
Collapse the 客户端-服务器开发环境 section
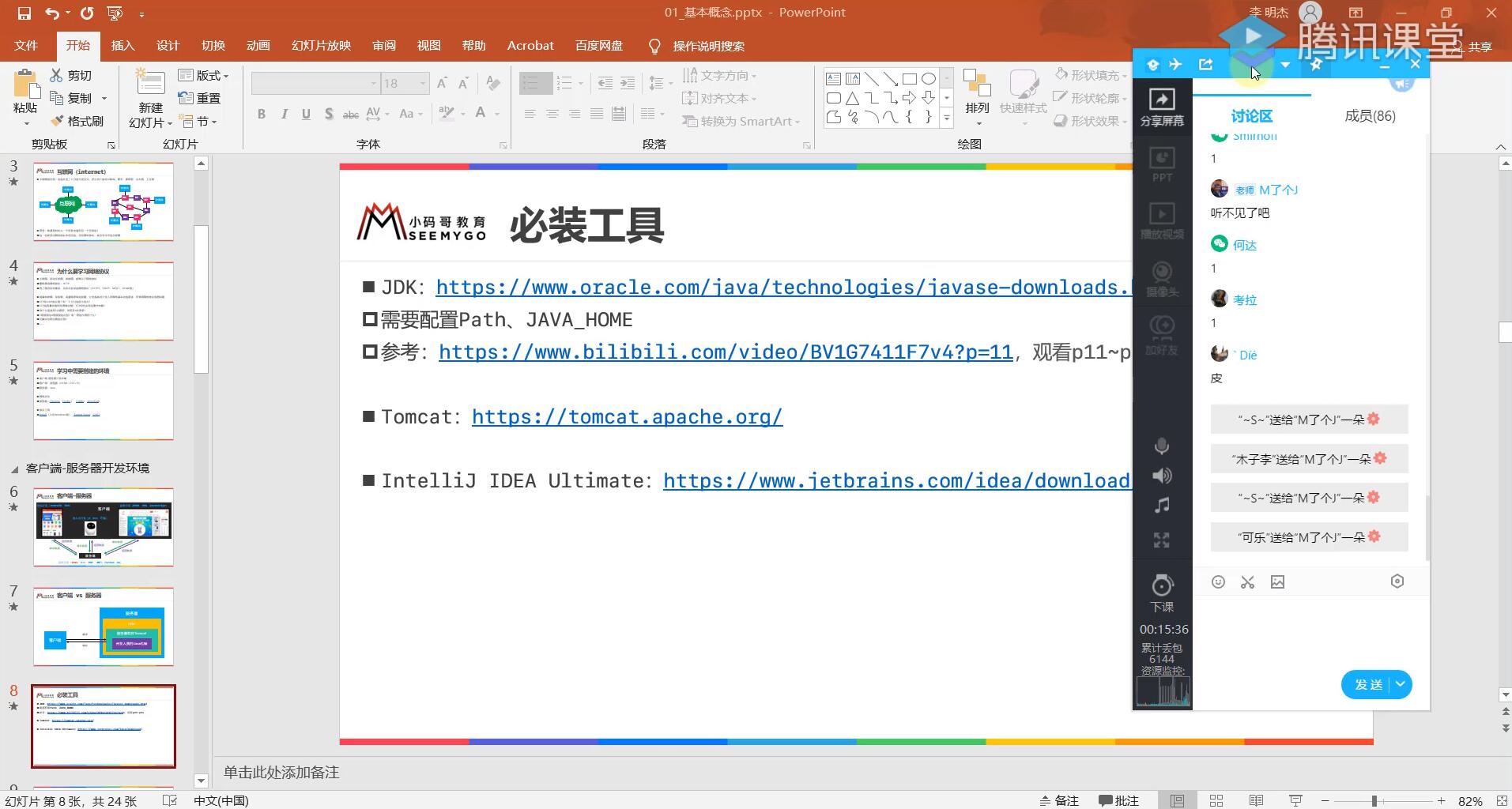click(14, 468)
